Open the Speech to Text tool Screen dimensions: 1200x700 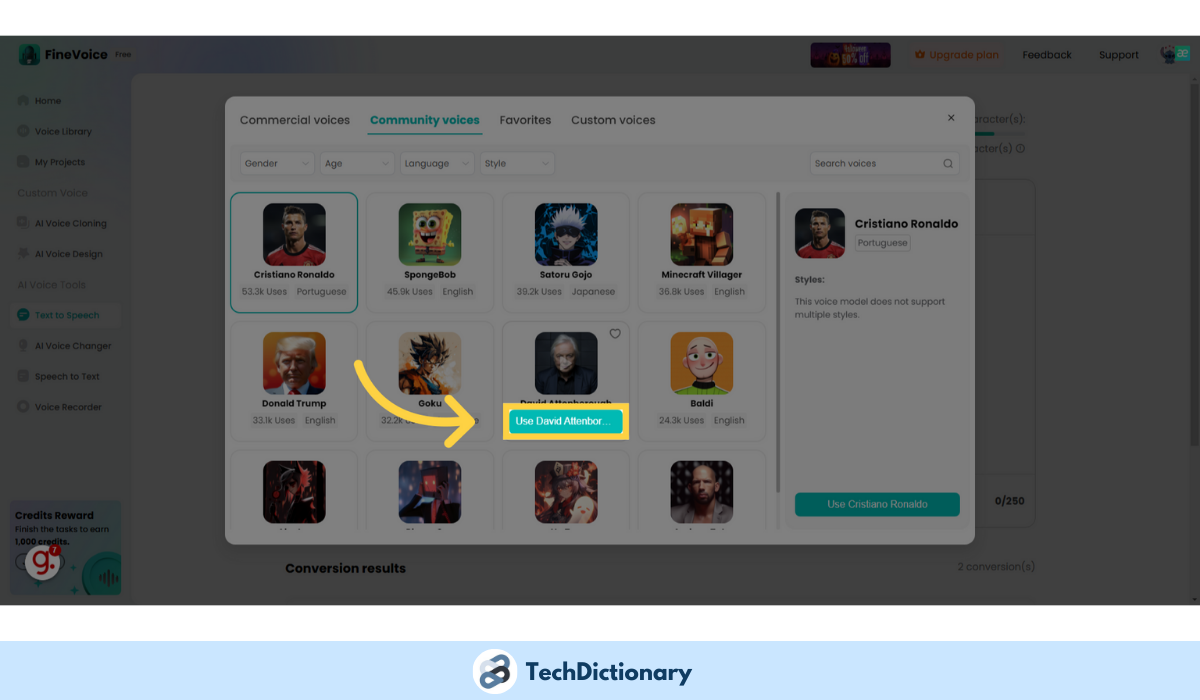pos(59,377)
